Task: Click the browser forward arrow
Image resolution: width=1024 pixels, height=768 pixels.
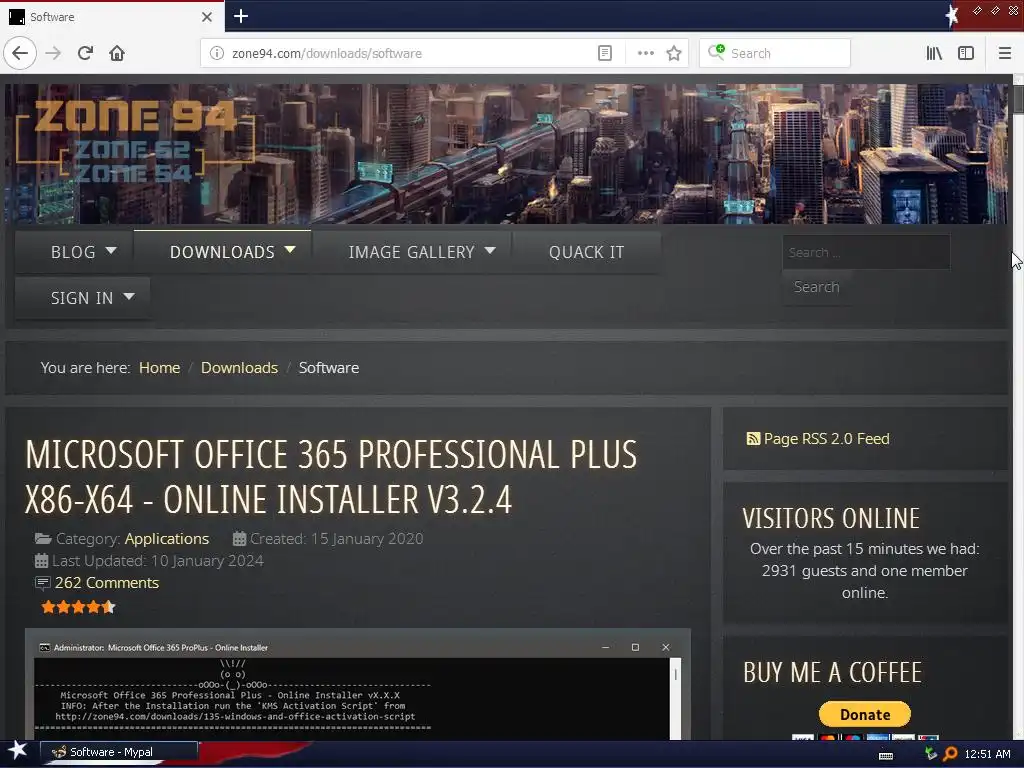Action: [53, 53]
